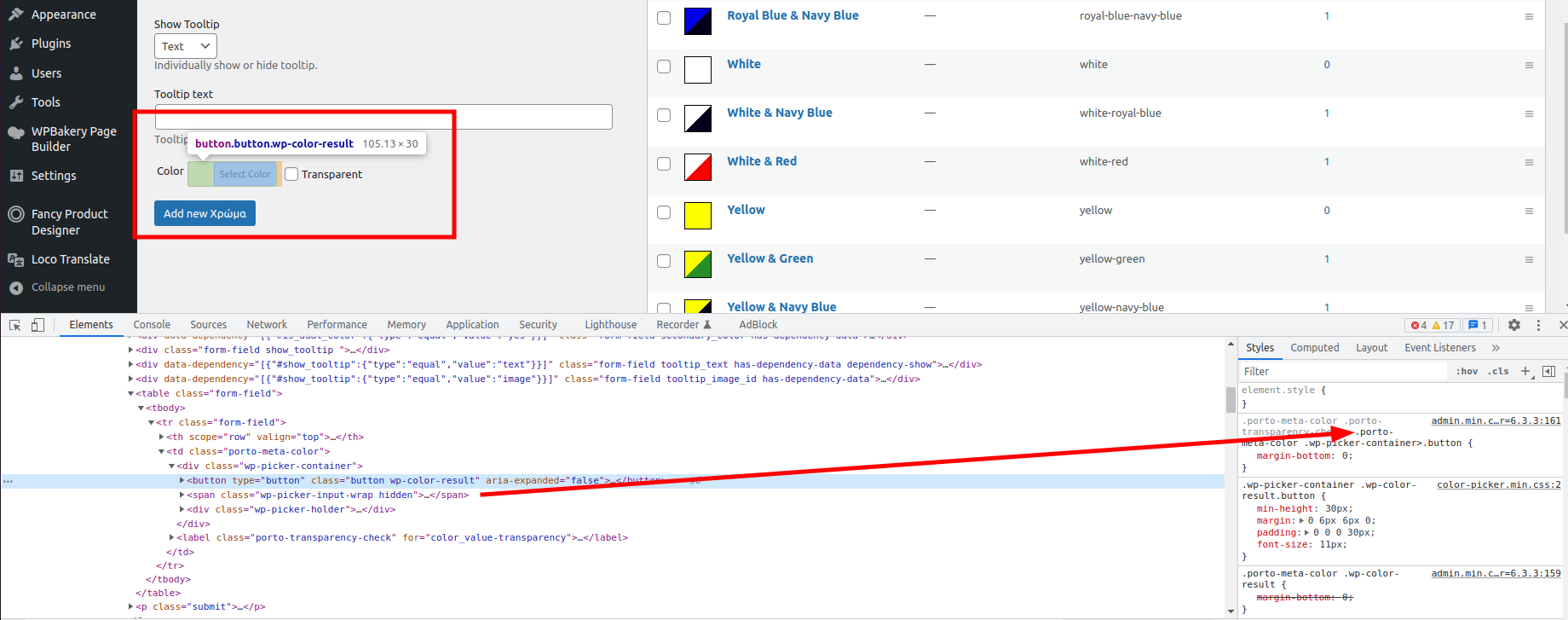This screenshot has height=620, width=1568.
Task: Tick the checkbox for Royal Blue & Navy Blue
Action: (x=664, y=18)
